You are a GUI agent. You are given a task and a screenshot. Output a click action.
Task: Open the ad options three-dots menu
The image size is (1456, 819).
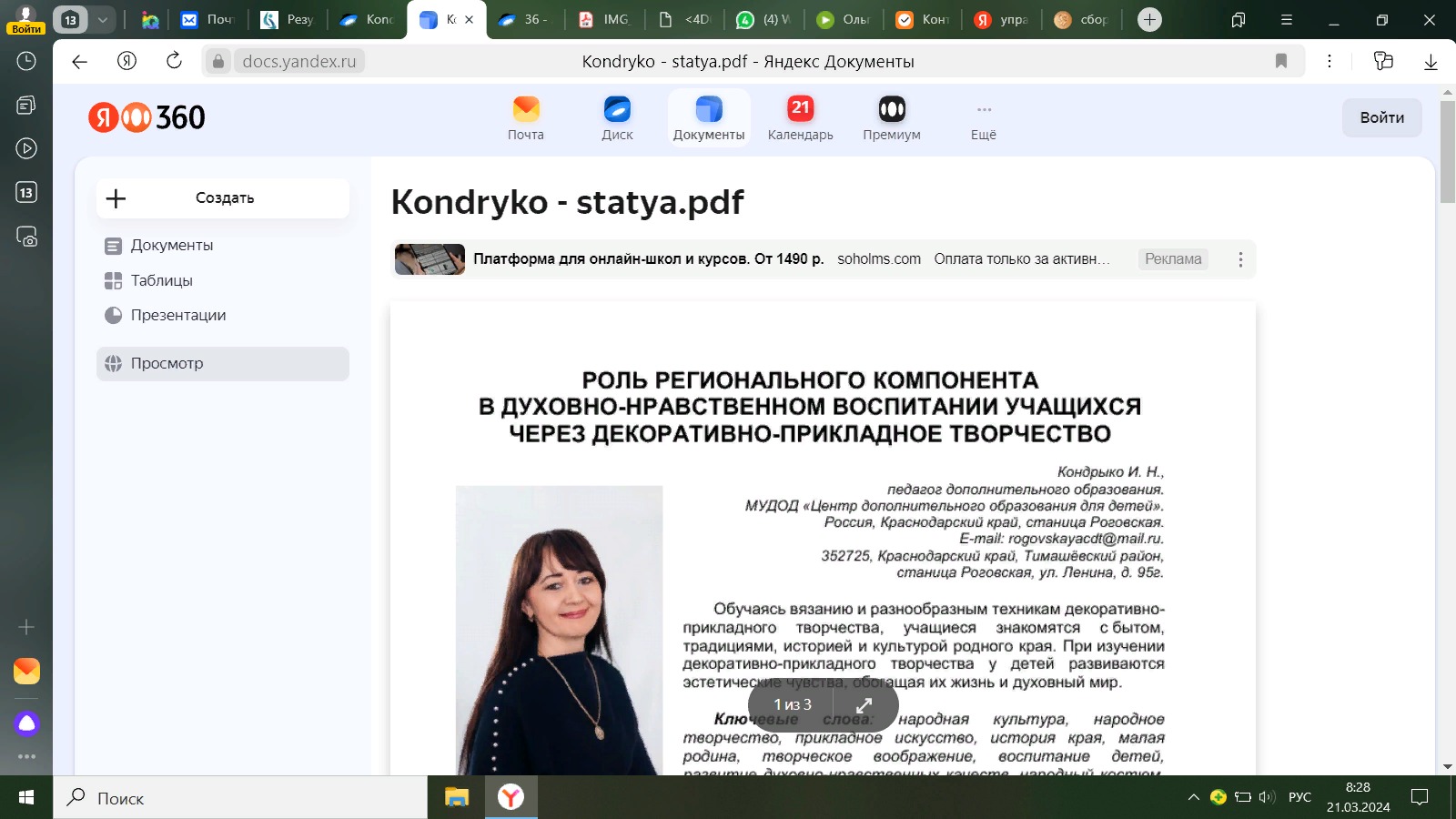tap(1240, 259)
